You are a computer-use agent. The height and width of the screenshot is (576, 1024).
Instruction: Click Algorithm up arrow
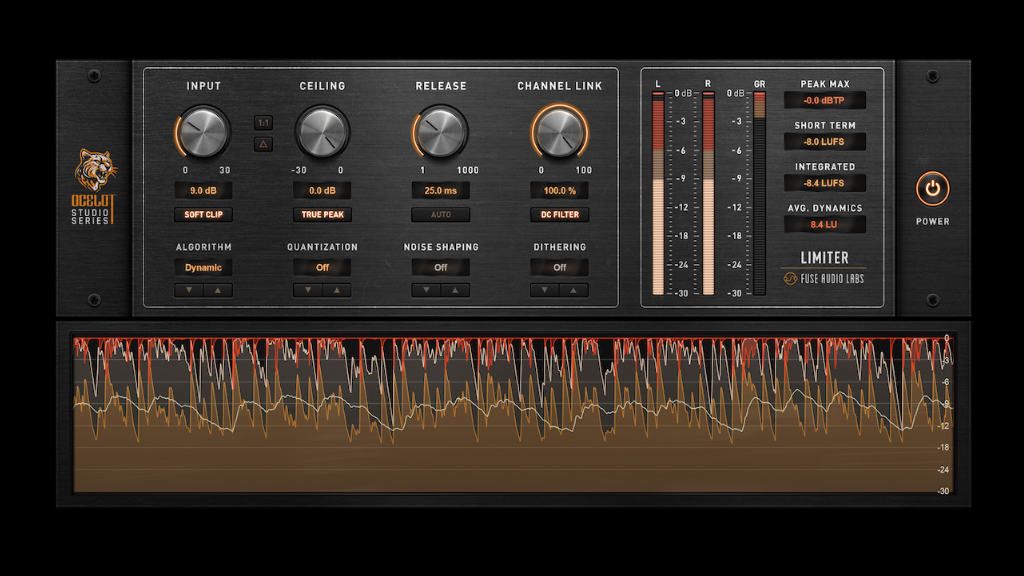click(x=218, y=290)
